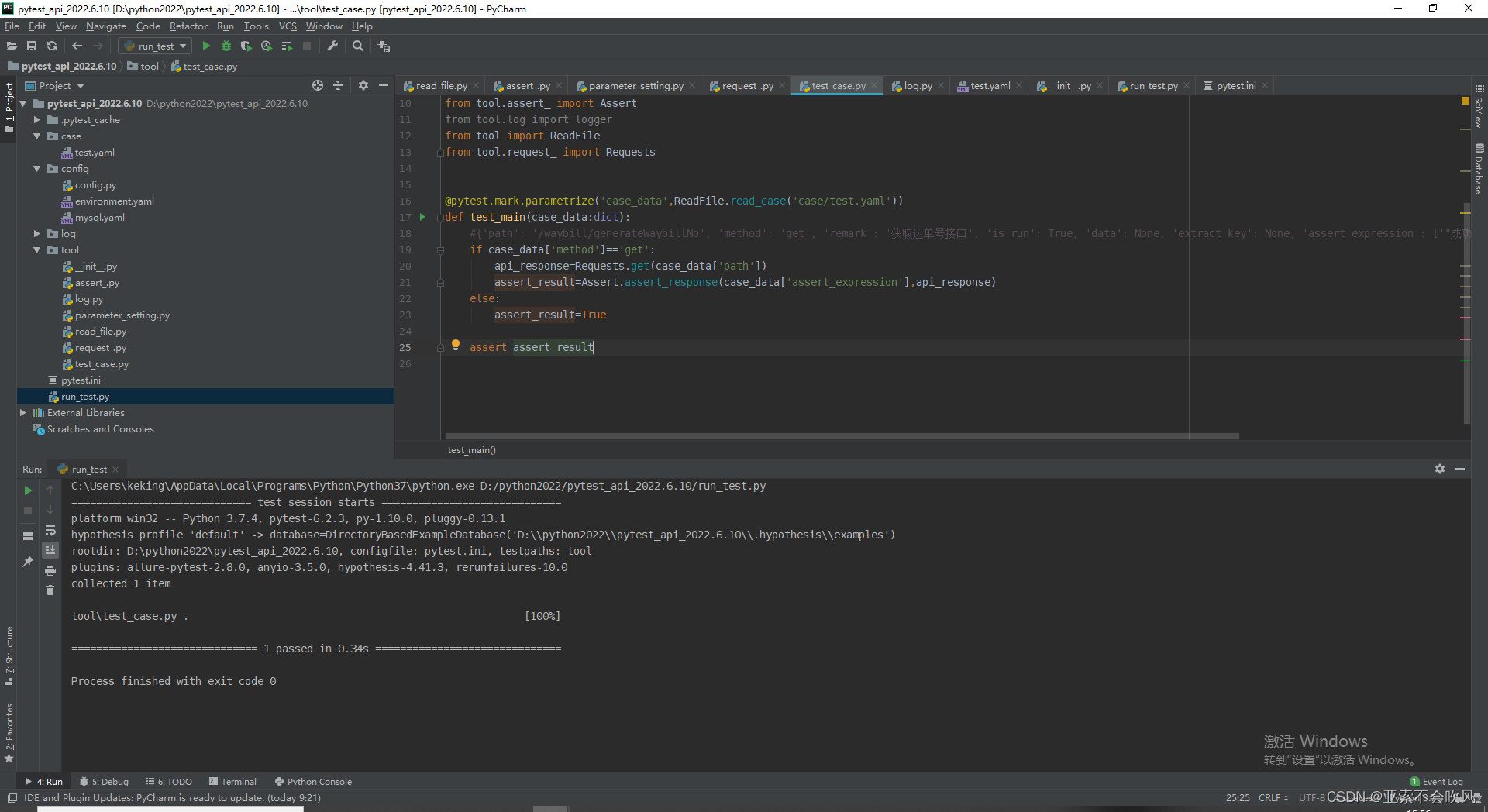Run with coverage shield icon

246,46
